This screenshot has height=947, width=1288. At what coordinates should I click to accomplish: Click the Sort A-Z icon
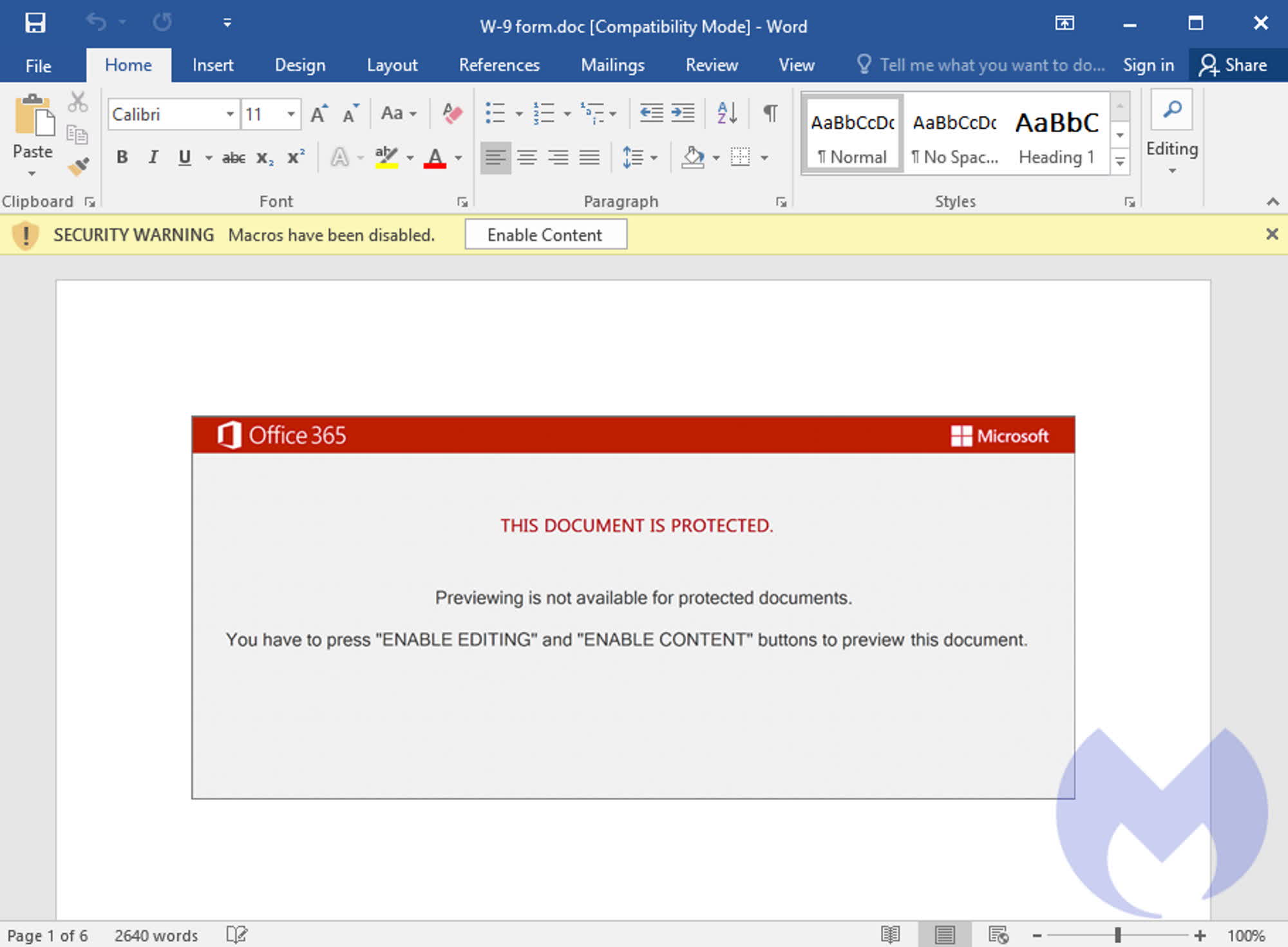click(726, 113)
